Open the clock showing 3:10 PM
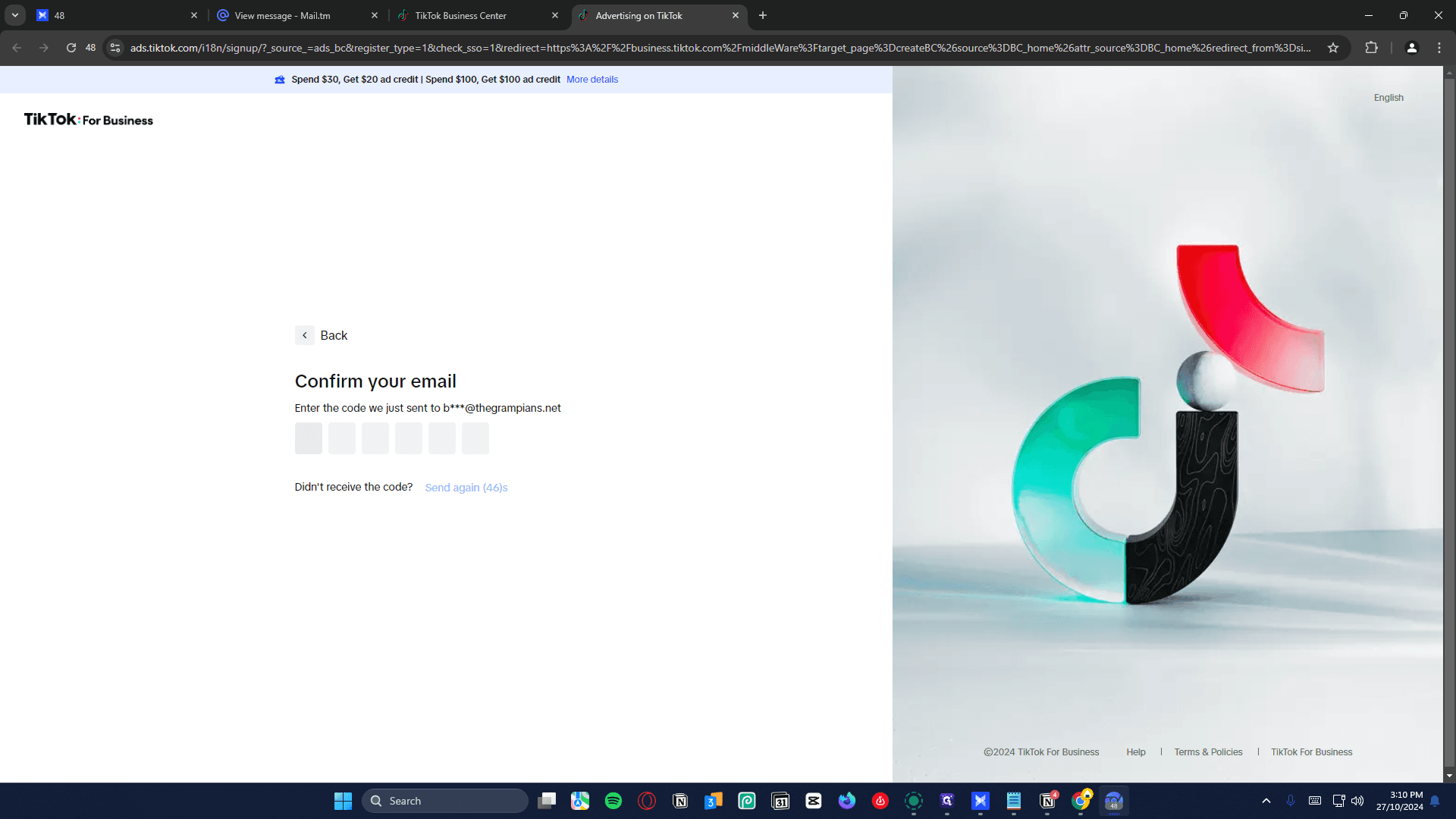Image resolution: width=1456 pixels, height=819 pixels. pyautogui.click(x=1400, y=801)
